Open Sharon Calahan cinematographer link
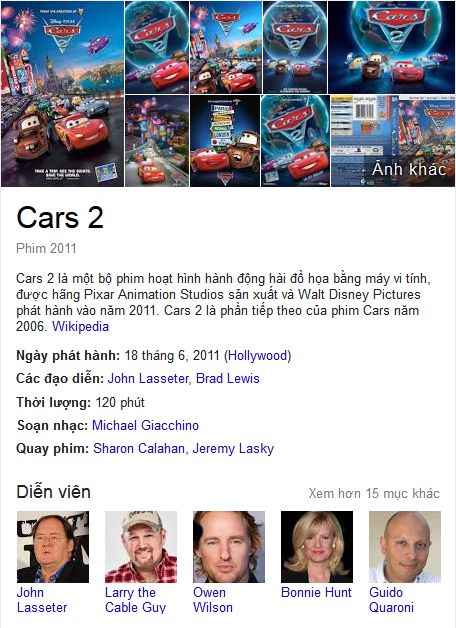 pos(139,449)
